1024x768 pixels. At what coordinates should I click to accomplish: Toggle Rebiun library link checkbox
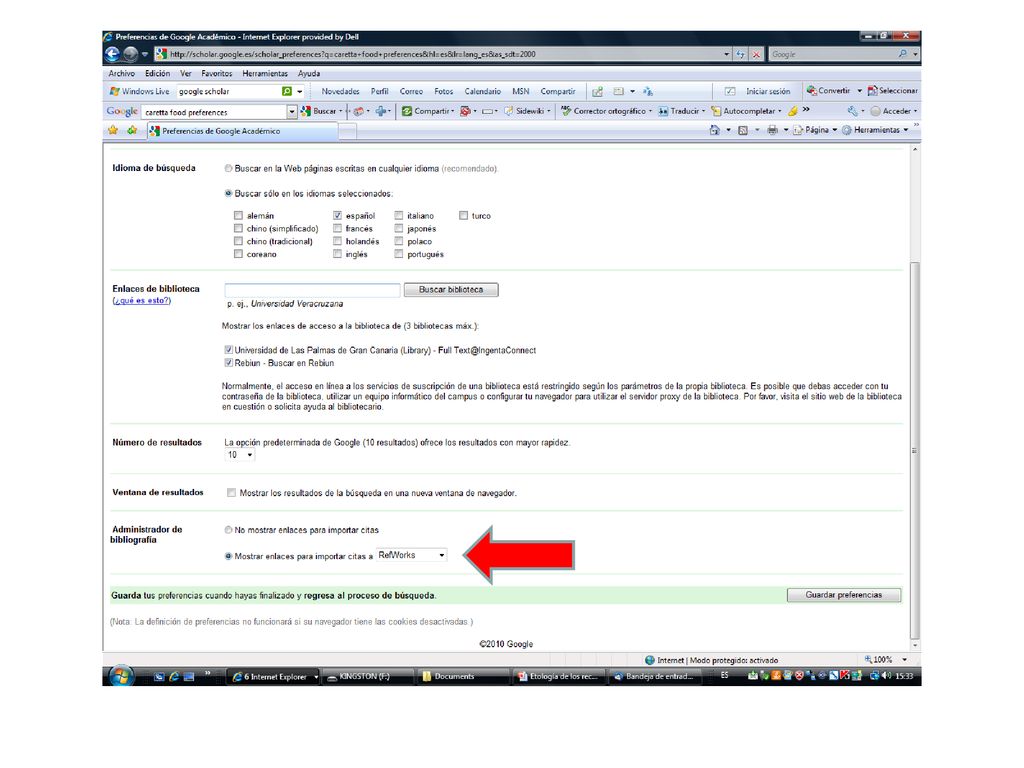(x=229, y=362)
